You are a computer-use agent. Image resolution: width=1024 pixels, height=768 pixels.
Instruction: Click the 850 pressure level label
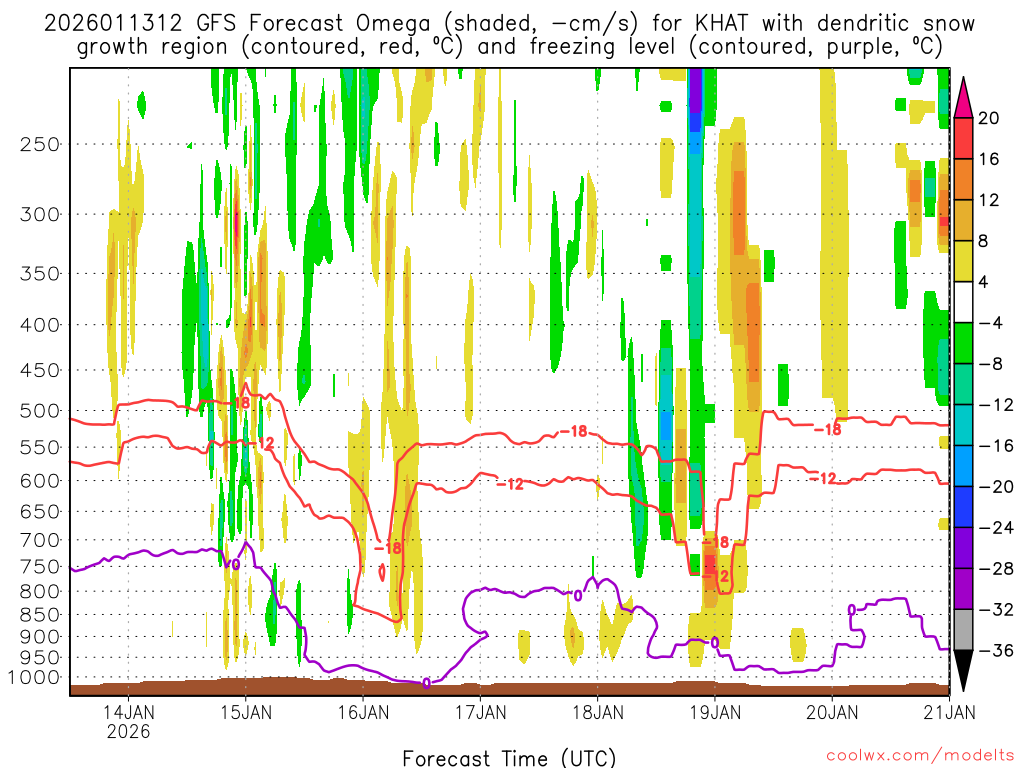40,615
